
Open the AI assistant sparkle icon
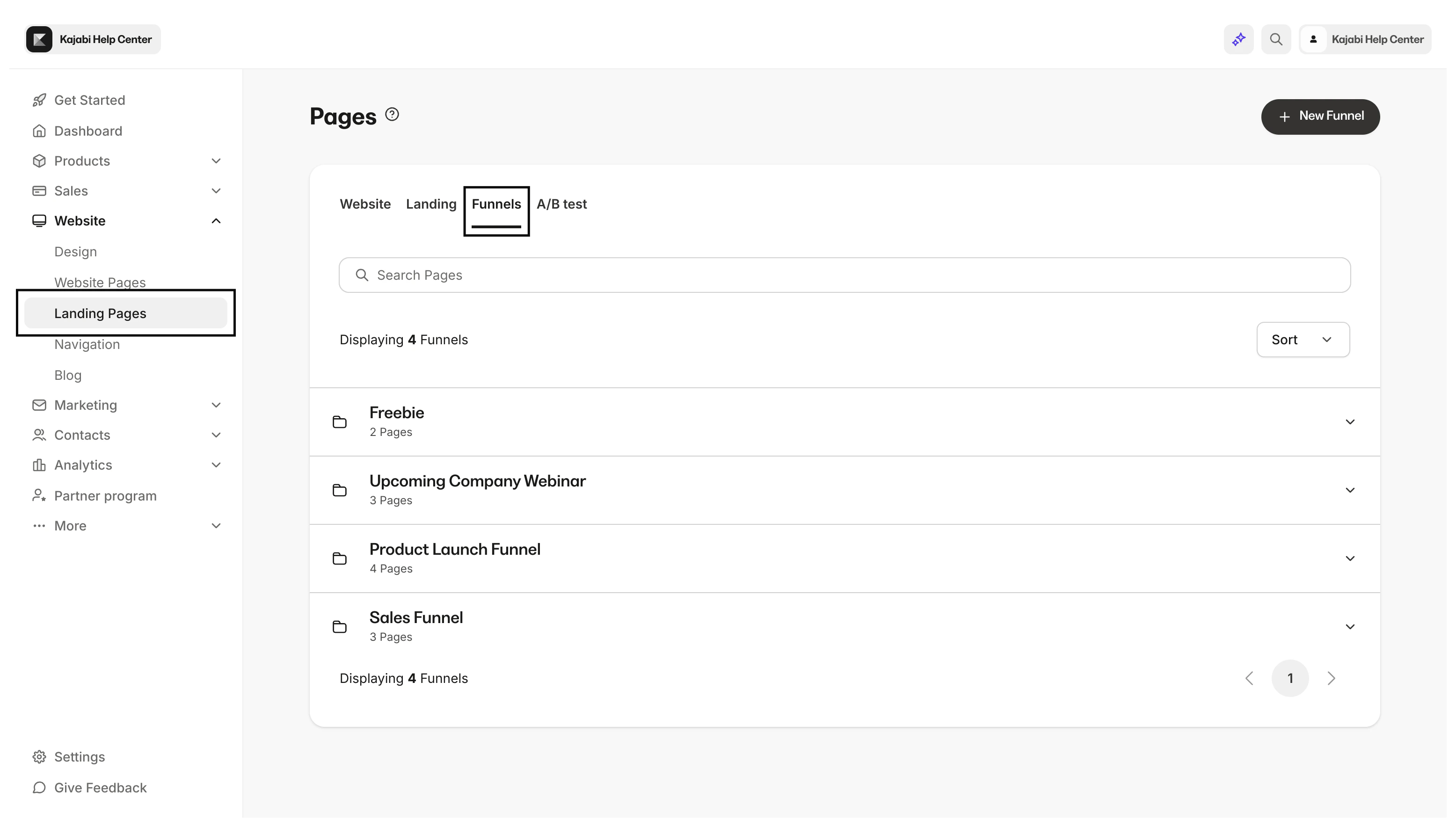(x=1238, y=39)
